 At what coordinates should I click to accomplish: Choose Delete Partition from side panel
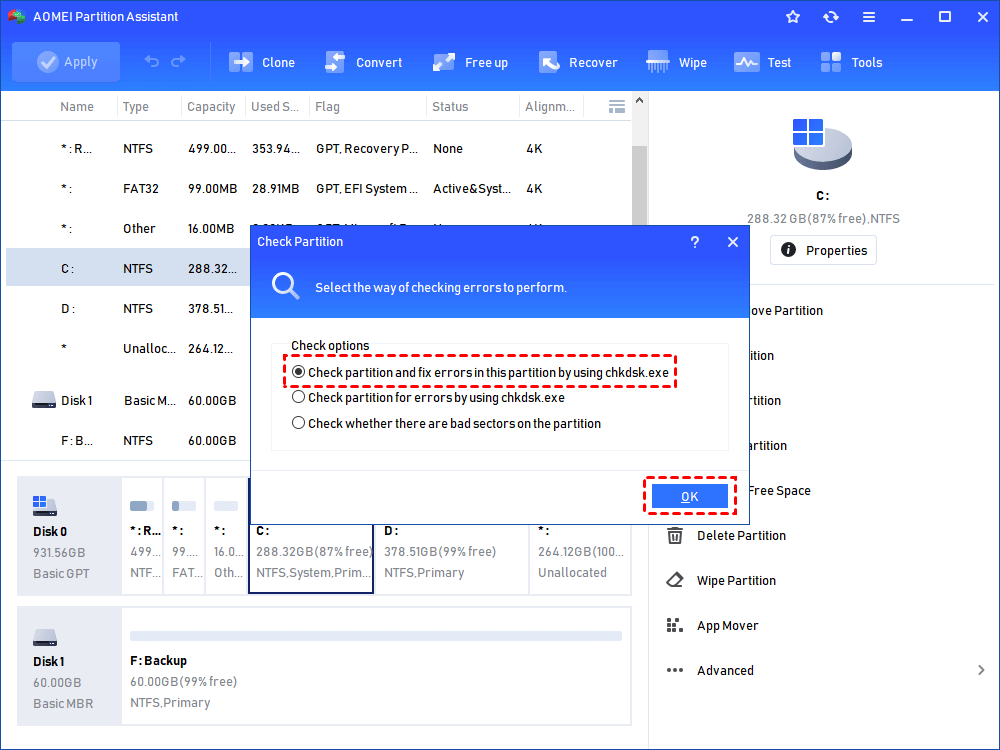click(x=740, y=536)
